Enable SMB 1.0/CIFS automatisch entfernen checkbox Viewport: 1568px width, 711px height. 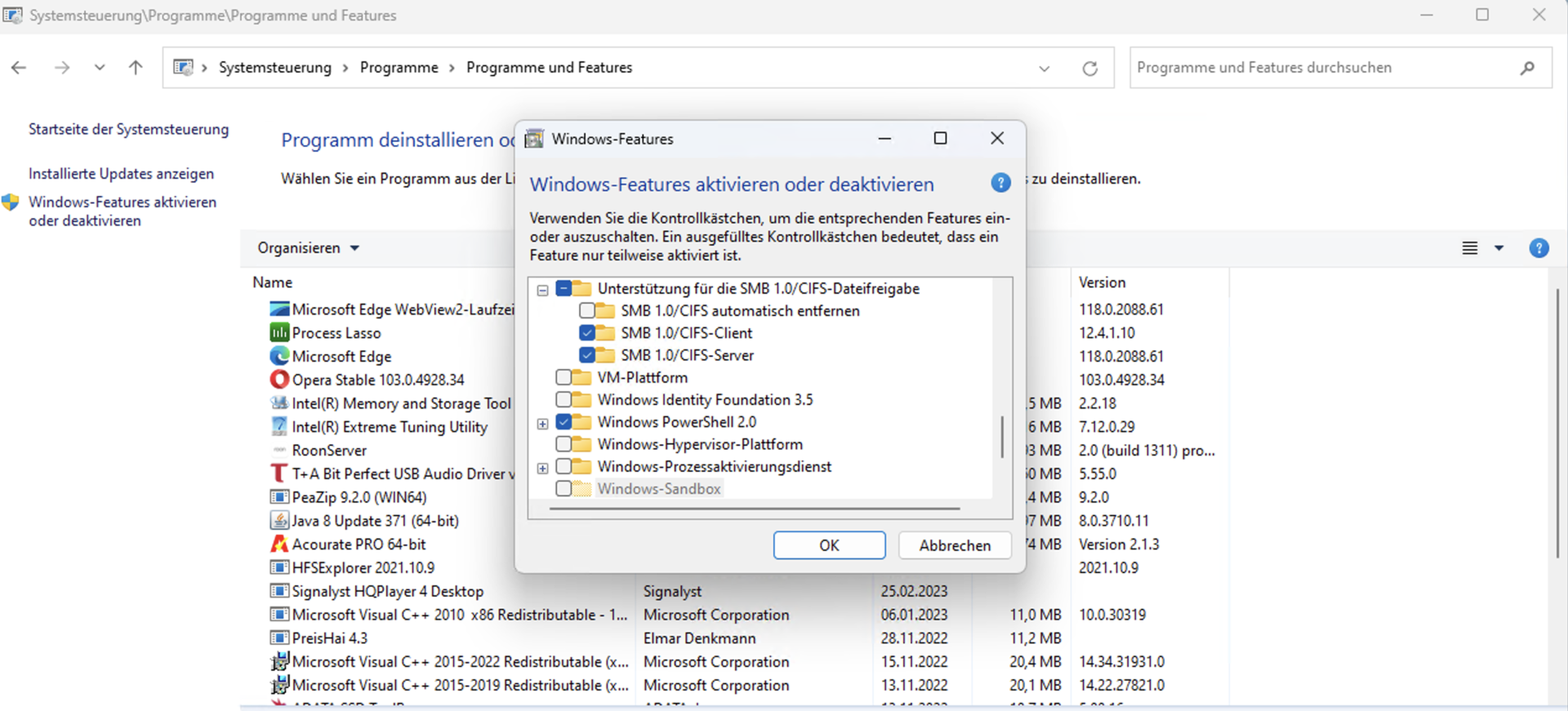586,311
